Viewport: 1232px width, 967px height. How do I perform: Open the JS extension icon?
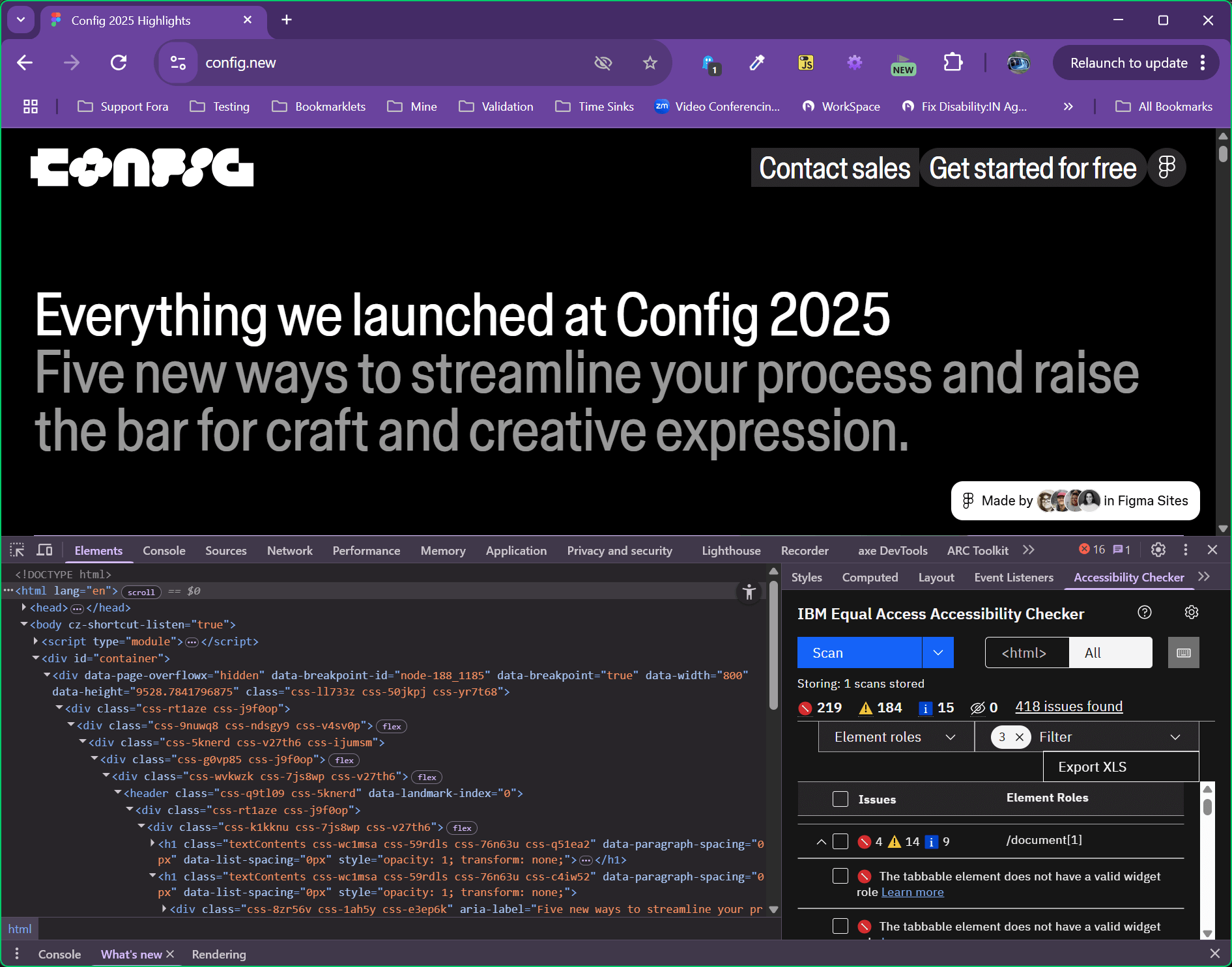click(x=806, y=63)
